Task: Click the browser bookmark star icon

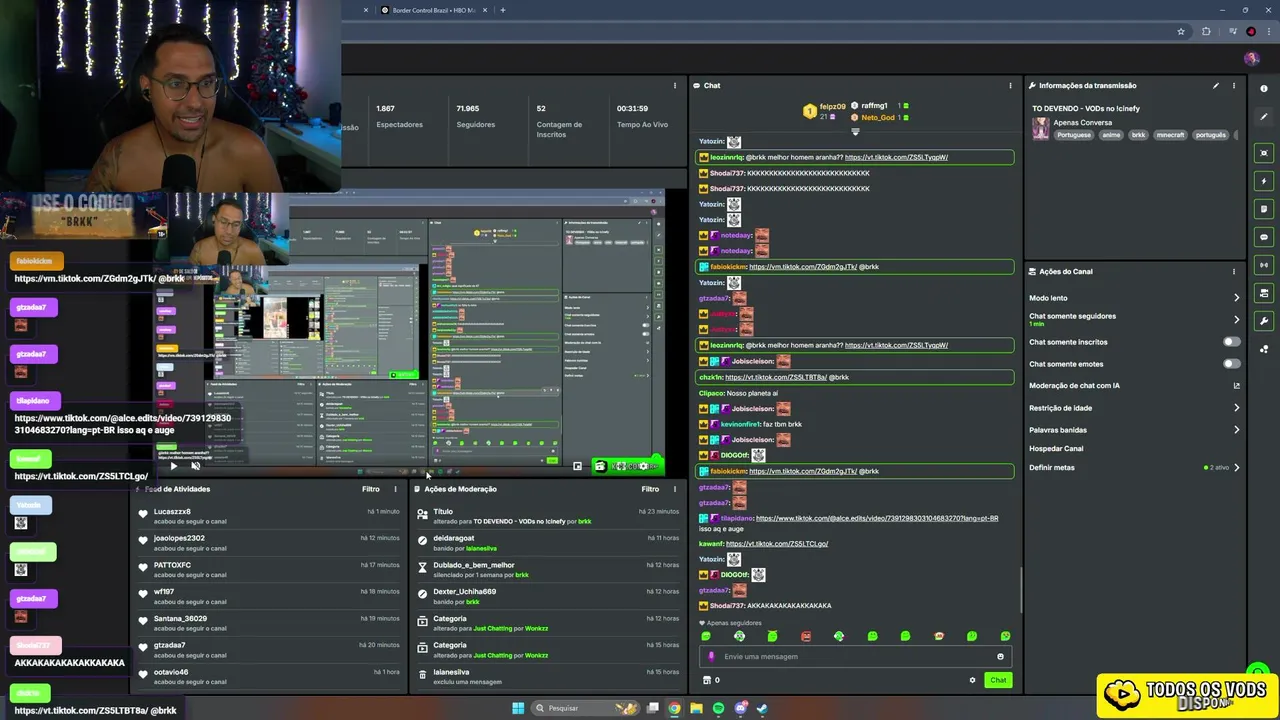Action: (x=1181, y=31)
